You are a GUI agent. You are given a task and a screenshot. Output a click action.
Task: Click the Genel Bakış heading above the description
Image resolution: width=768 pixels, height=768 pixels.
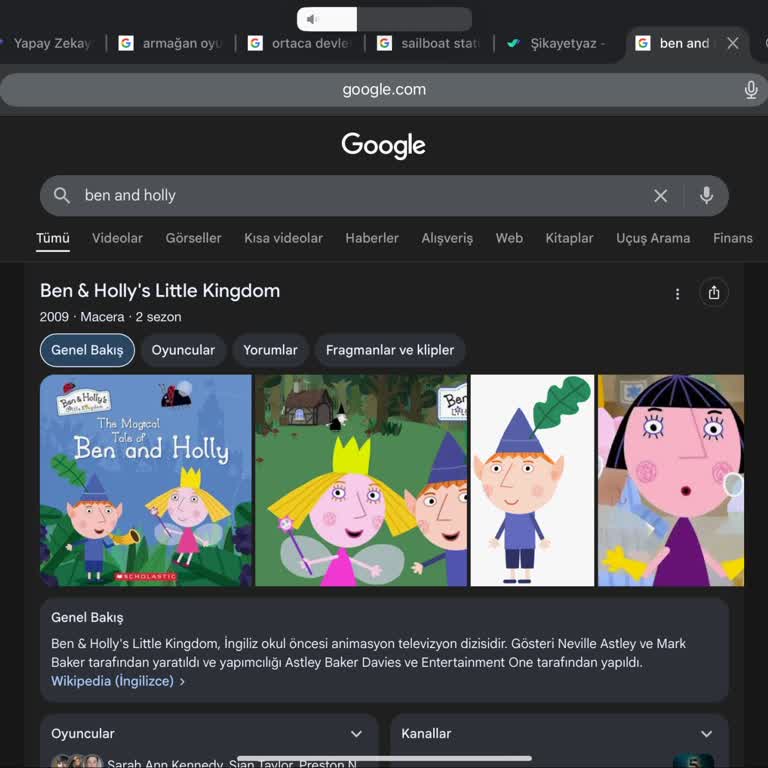pos(87,618)
